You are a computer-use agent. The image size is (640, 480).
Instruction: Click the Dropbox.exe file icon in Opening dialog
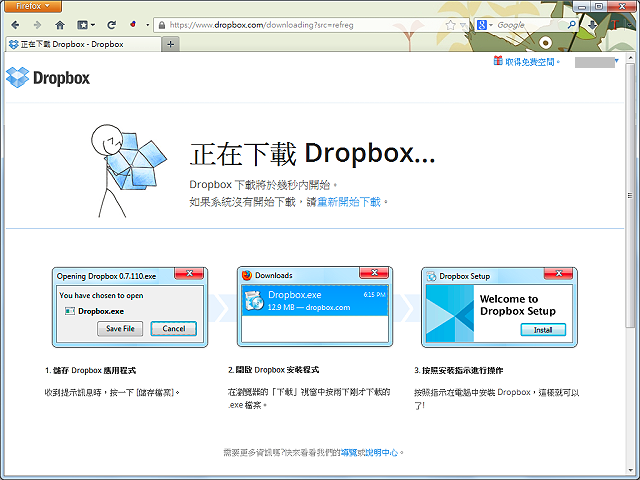tap(70, 311)
